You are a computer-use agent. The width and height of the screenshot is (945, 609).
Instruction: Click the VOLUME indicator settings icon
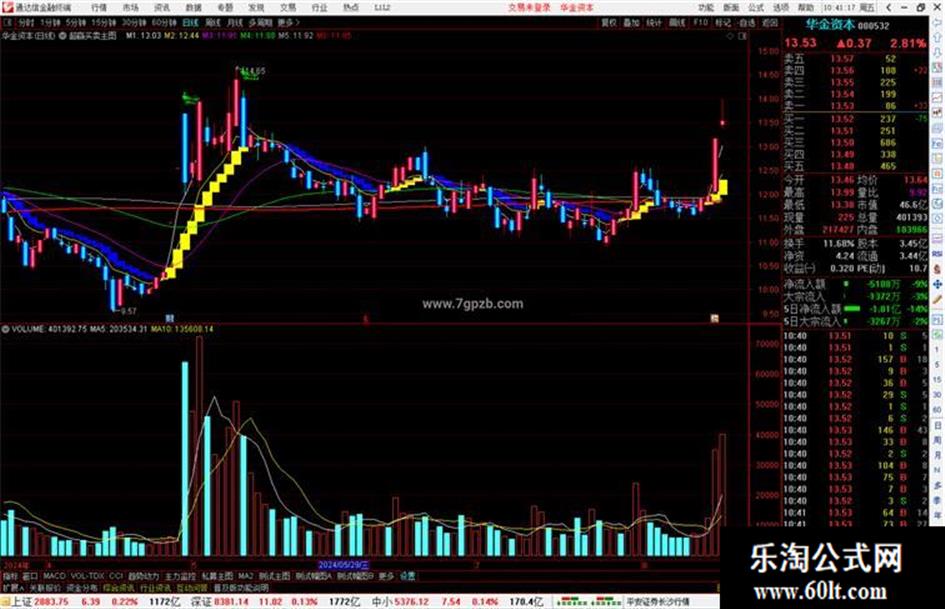coord(5,329)
